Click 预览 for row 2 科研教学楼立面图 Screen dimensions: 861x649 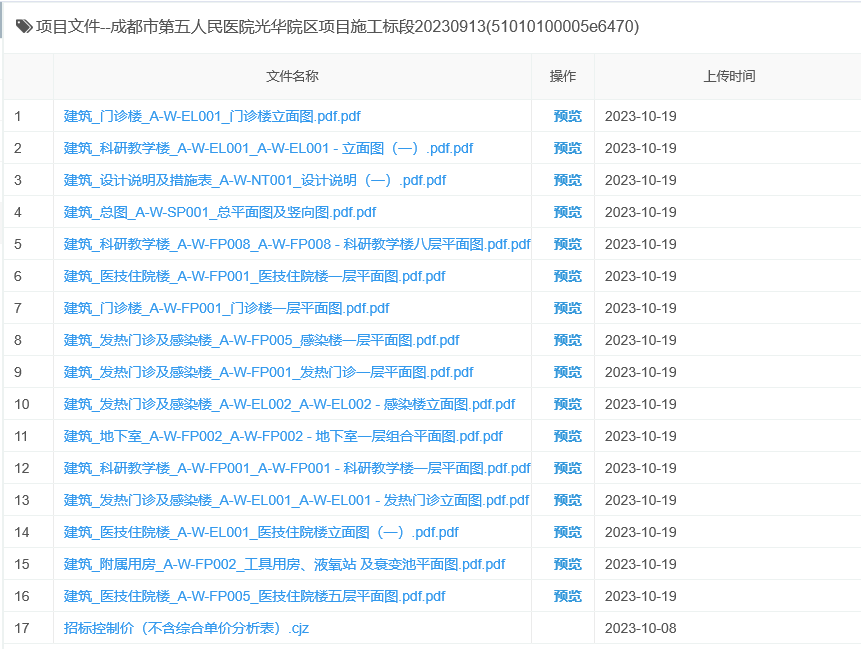567,148
